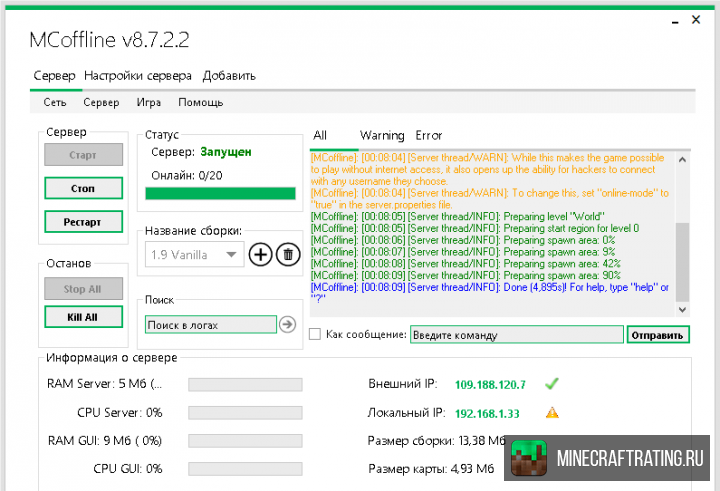The height and width of the screenshot is (491, 720).
Task: Click the CPU Server usage bar
Action: [245, 412]
